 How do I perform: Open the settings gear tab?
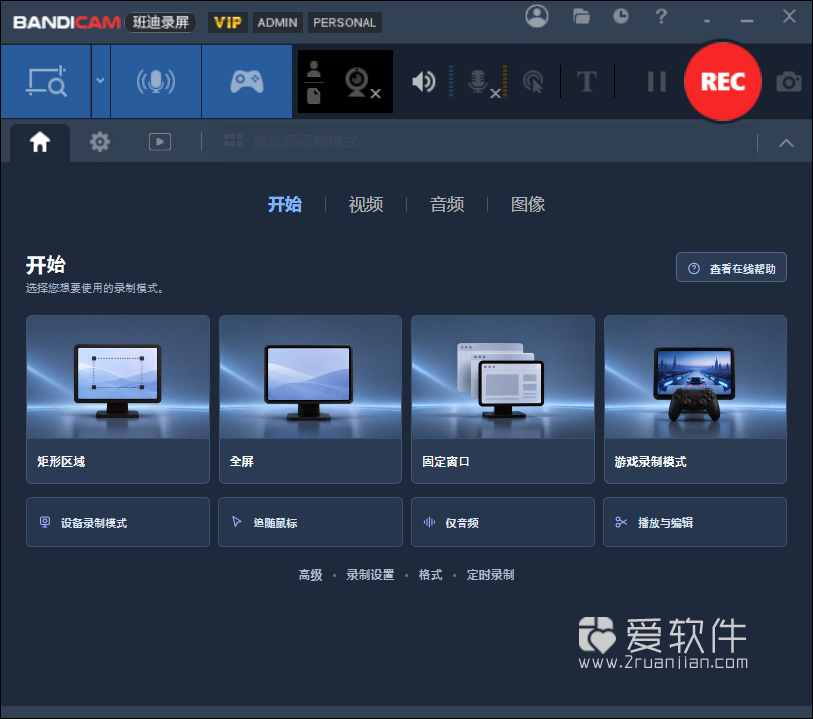pyautogui.click(x=100, y=142)
